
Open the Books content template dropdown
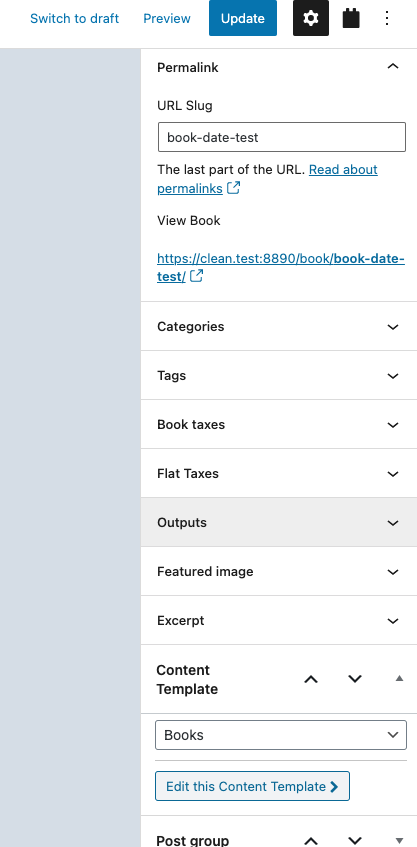(281, 735)
